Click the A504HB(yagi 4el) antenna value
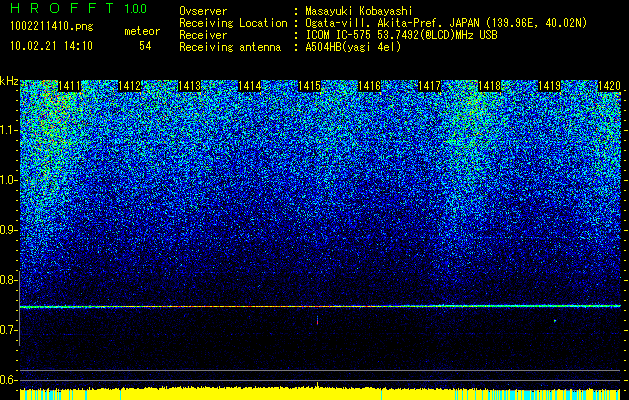This screenshot has height=400, width=629. [353, 47]
